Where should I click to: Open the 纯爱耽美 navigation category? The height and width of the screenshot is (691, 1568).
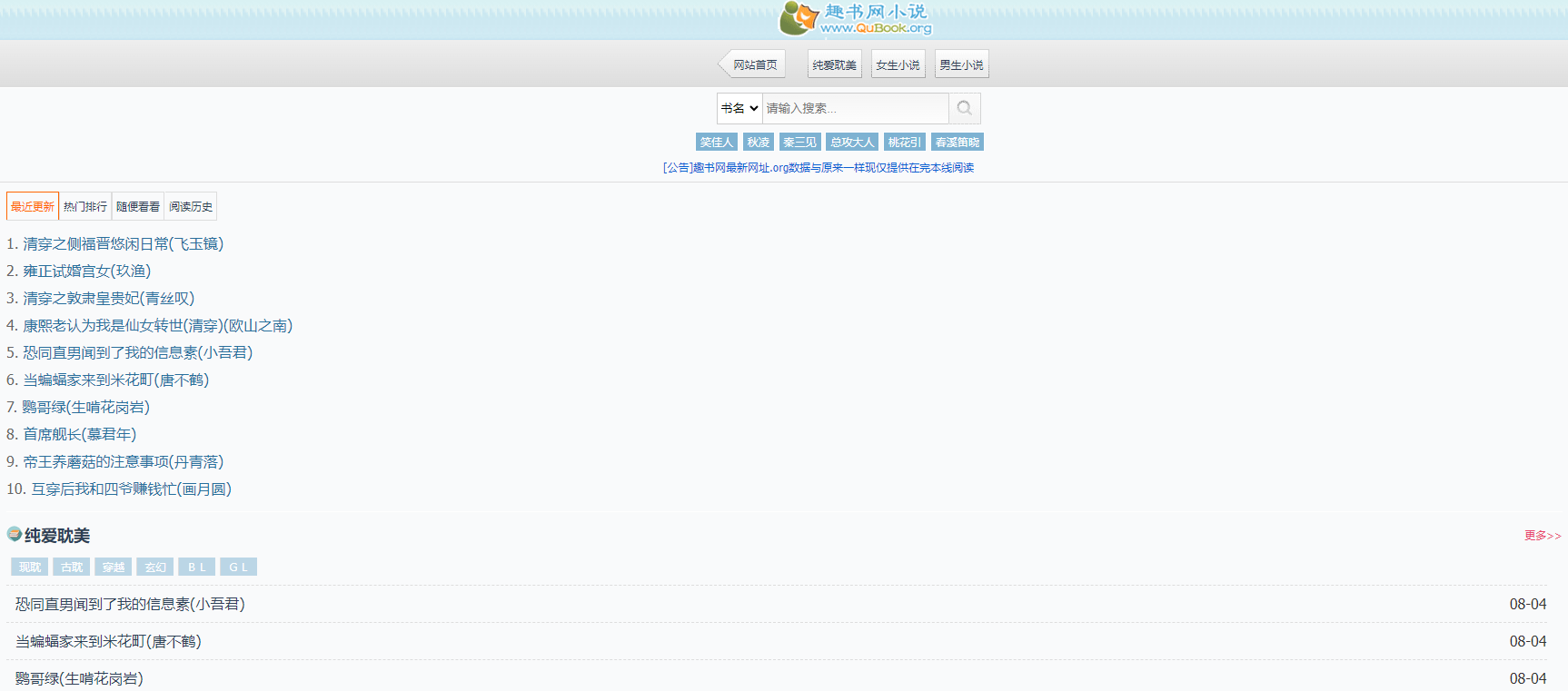point(834,64)
